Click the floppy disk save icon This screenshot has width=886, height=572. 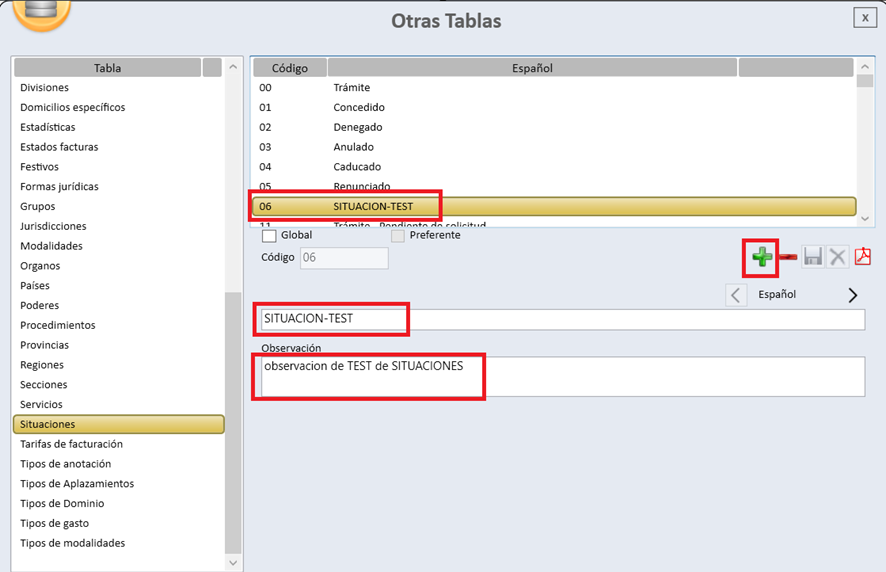(x=813, y=258)
